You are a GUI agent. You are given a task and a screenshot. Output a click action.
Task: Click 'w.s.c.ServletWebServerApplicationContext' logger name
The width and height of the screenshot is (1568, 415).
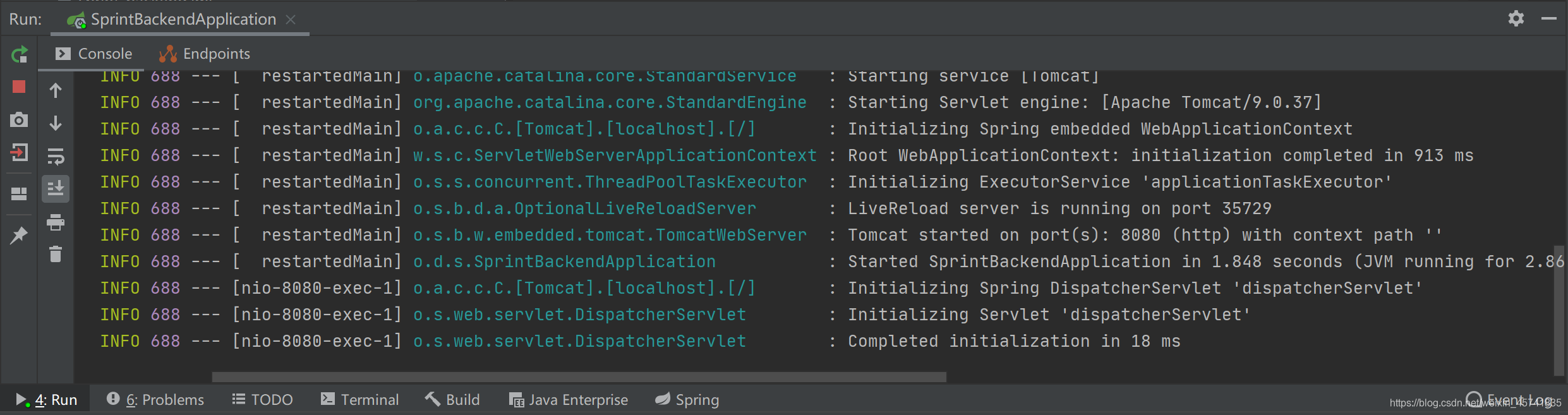(615, 155)
